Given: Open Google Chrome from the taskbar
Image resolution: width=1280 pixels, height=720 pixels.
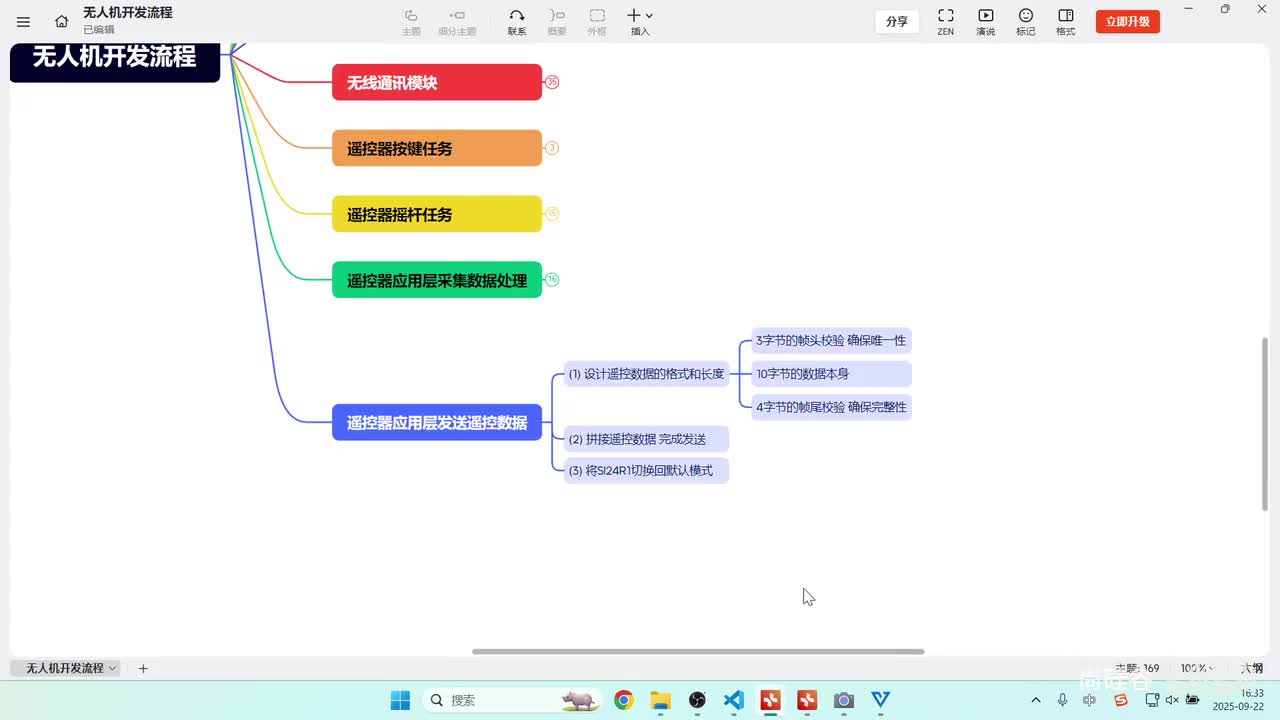Looking at the screenshot, I should 623,700.
